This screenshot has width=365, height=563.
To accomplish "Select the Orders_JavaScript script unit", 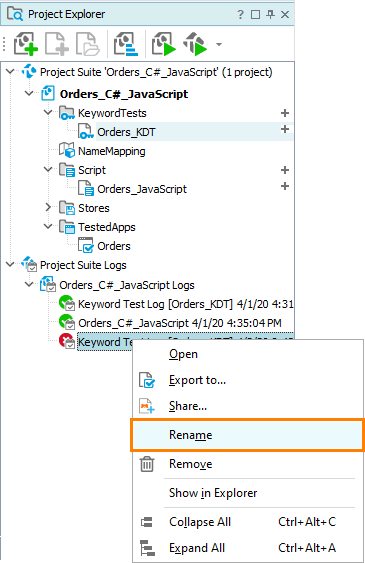I will pyautogui.click(x=142, y=189).
